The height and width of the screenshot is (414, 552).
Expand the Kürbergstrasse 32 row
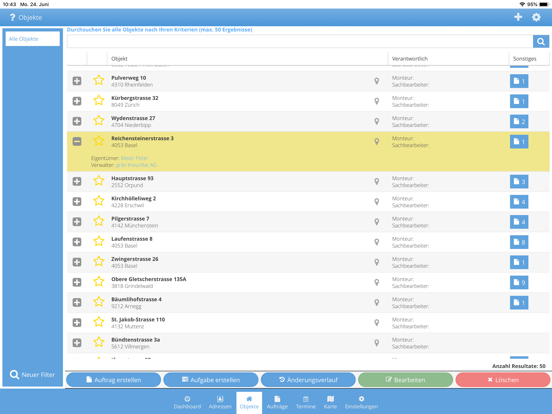click(77, 101)
